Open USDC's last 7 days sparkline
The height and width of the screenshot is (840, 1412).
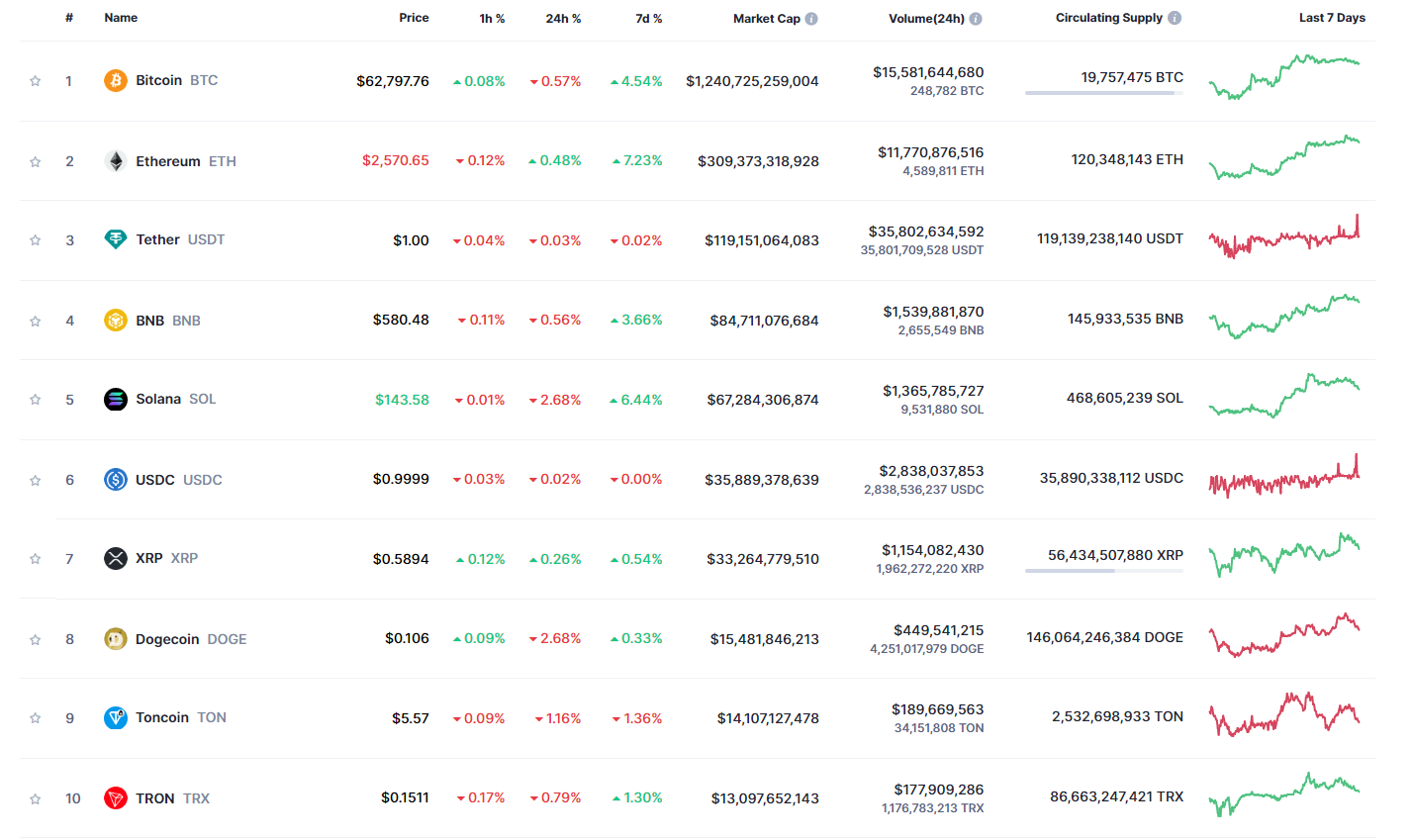[x=1284, y=476]
